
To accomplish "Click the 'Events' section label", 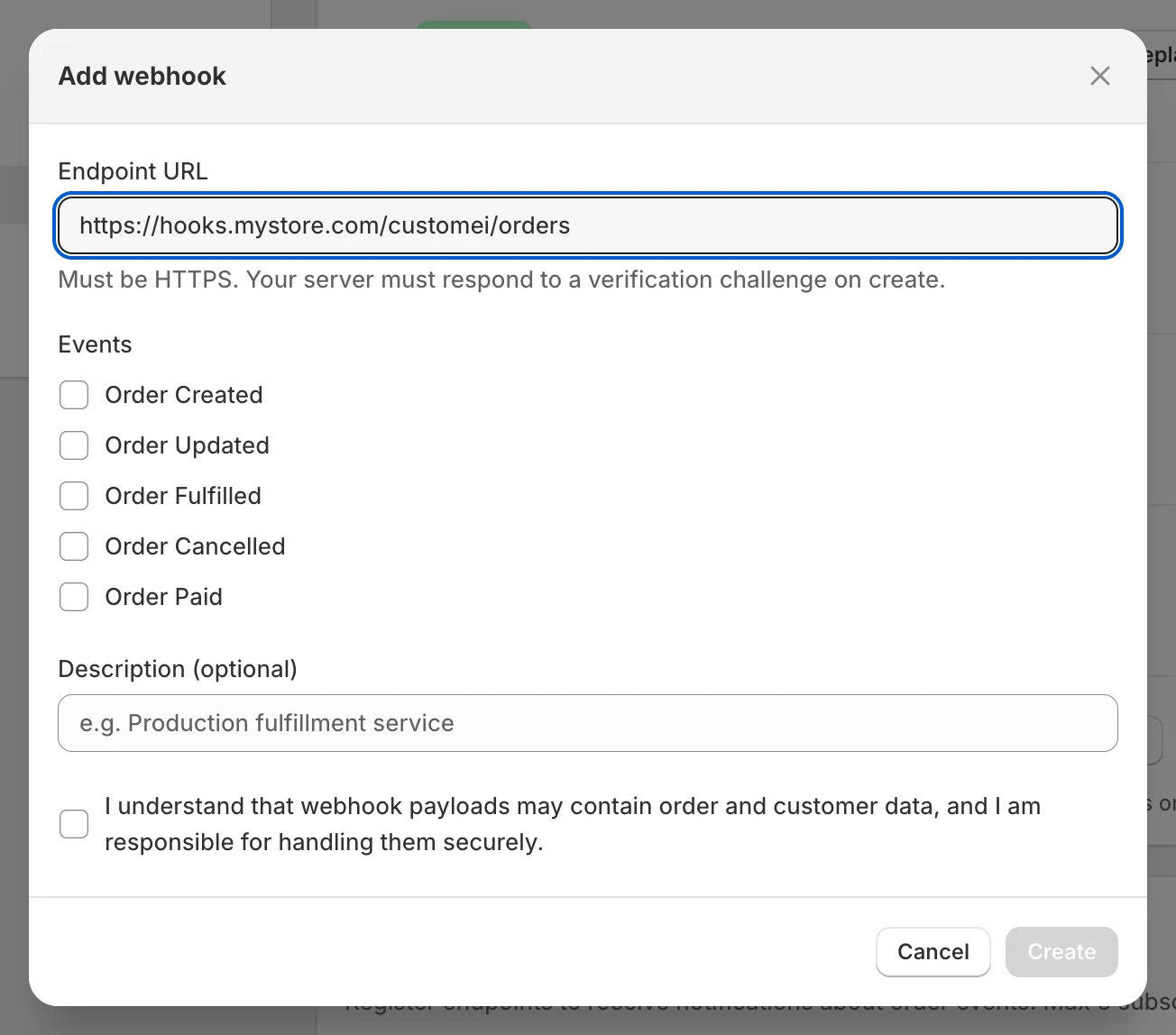I will [x=95, y=344].
